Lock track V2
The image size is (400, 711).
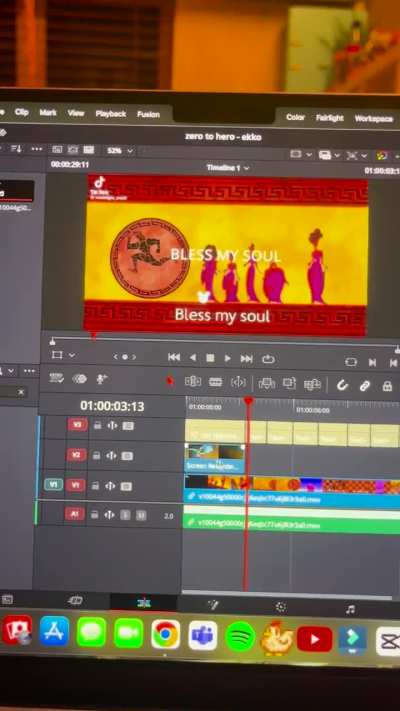click(96, 455)
